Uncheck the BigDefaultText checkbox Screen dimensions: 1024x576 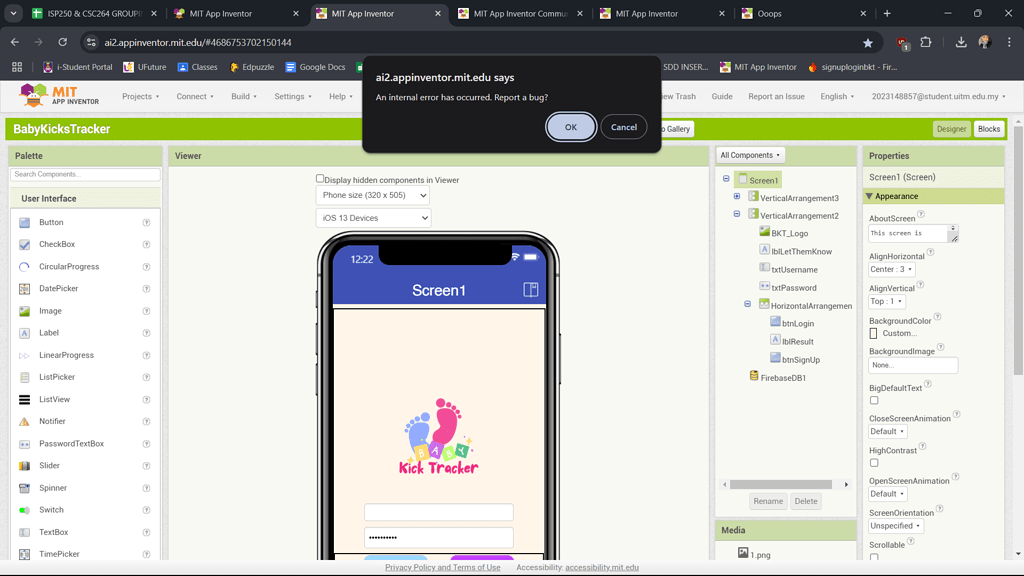874,399
